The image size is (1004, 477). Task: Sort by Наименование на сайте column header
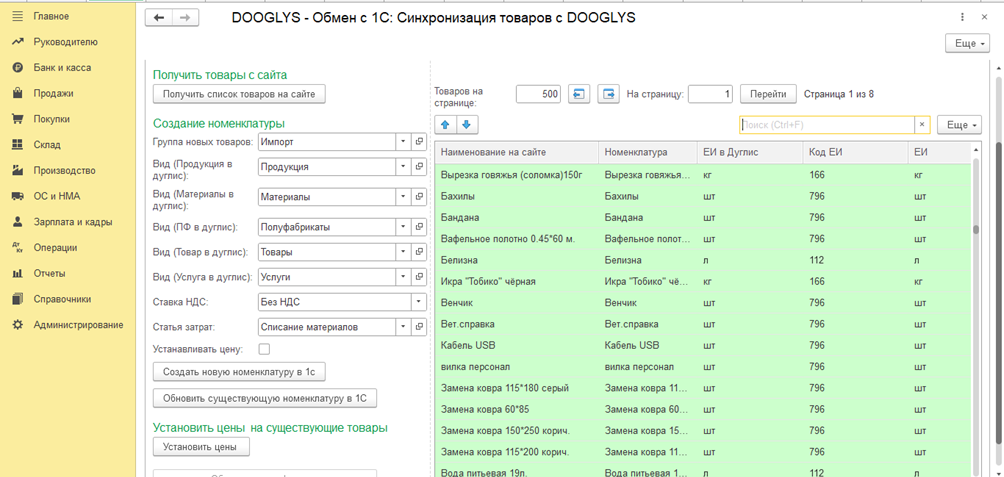(x=516, y=152)
